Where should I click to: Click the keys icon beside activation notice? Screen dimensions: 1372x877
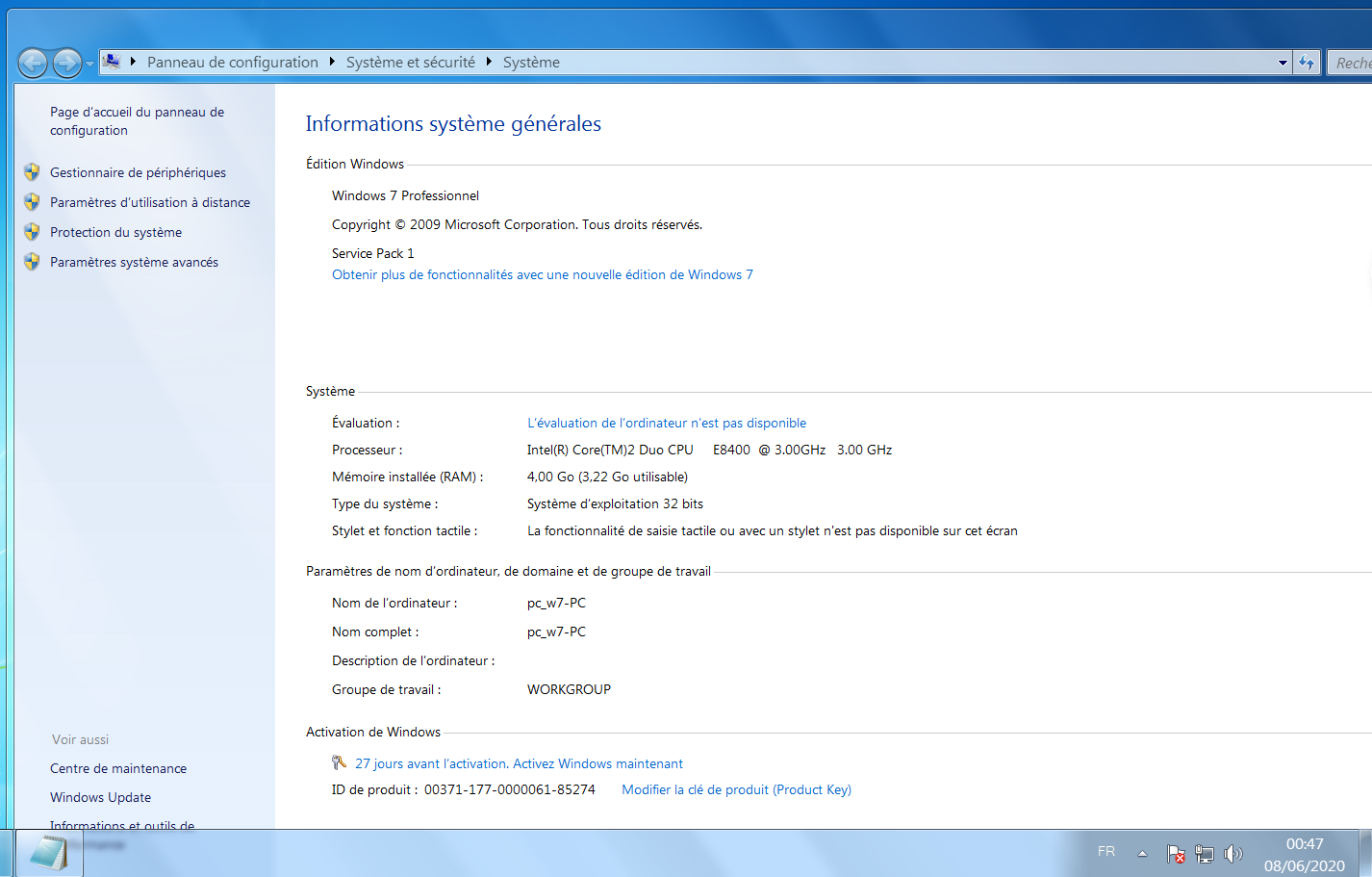pyautogui.click(x=339, y=762)
